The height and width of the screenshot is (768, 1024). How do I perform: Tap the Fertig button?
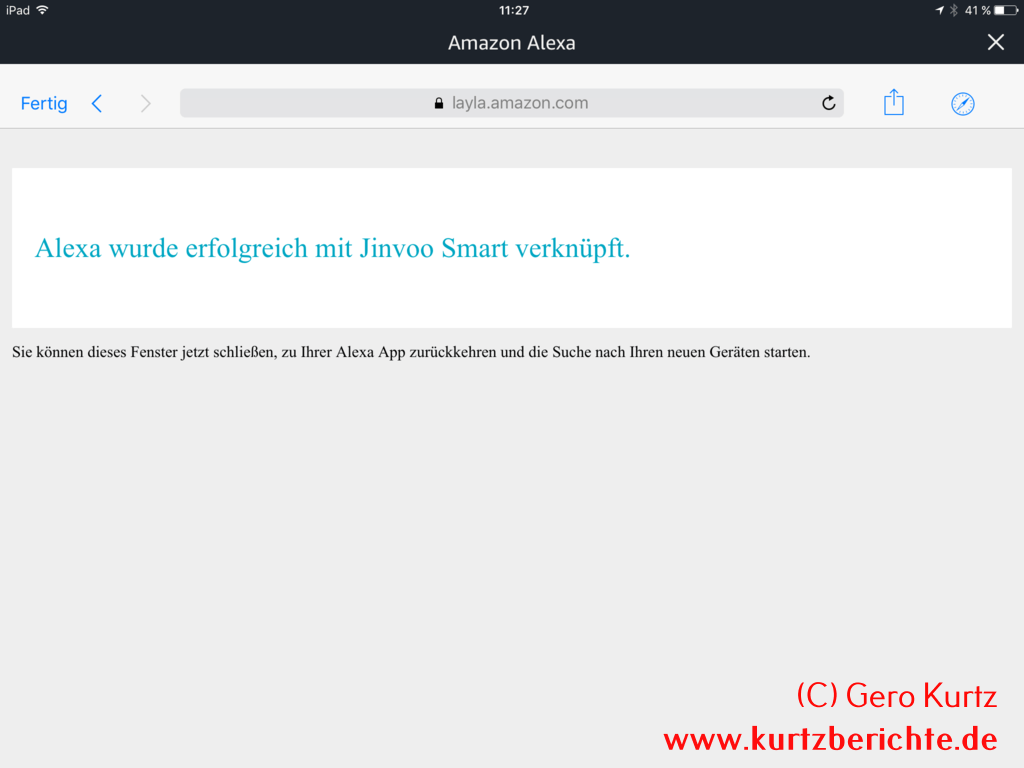click(44, 103)
